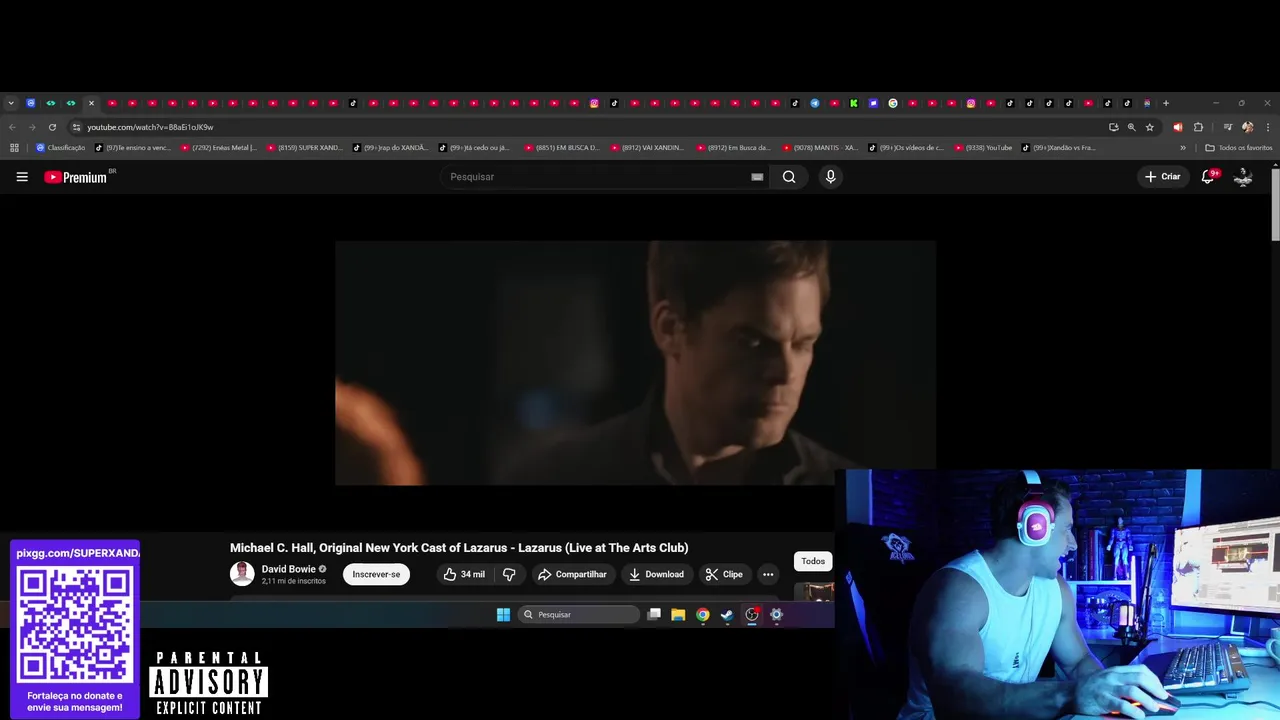This screenshot has width=1280, height=720.
Task: Click the Criar button
Action: click(1163, 177)
